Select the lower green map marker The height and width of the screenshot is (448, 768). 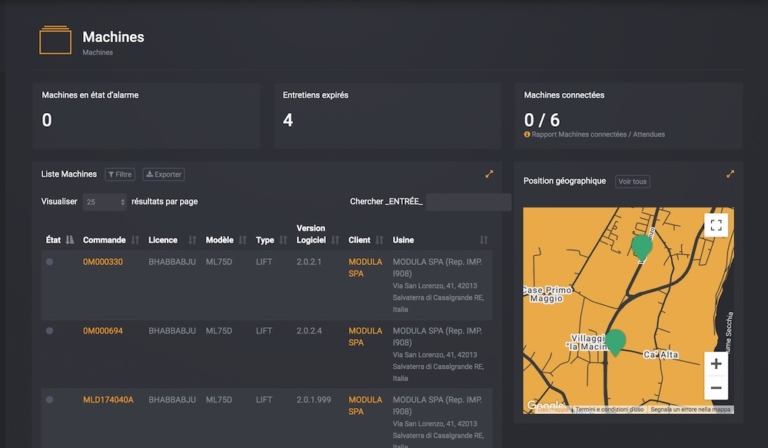pyautogui.click(x=616, y=342)
